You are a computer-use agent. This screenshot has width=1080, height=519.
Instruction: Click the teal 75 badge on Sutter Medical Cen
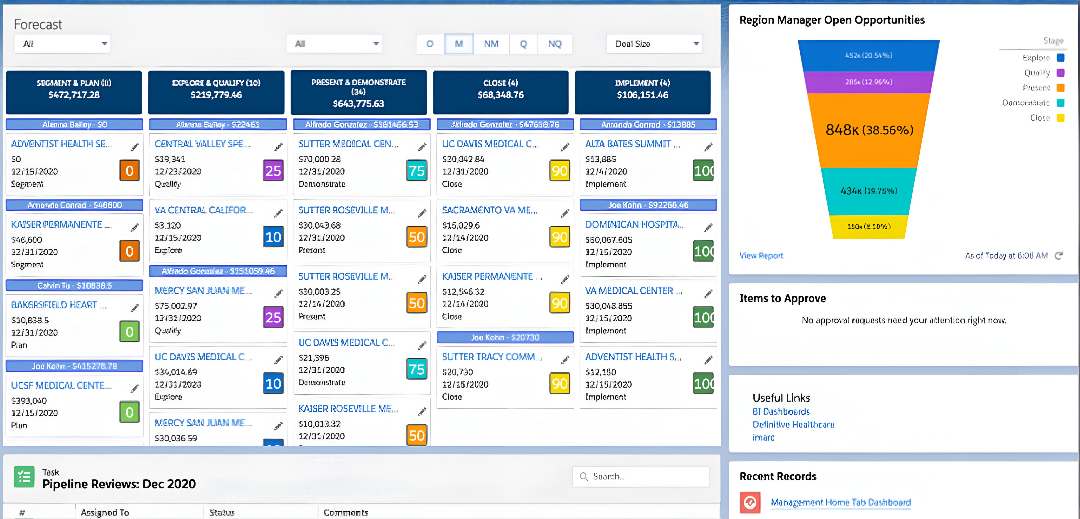416,170
